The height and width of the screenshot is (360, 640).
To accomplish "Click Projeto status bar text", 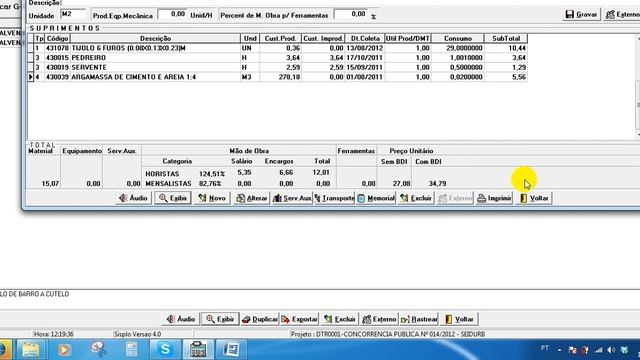I will [x=387, y=334].
